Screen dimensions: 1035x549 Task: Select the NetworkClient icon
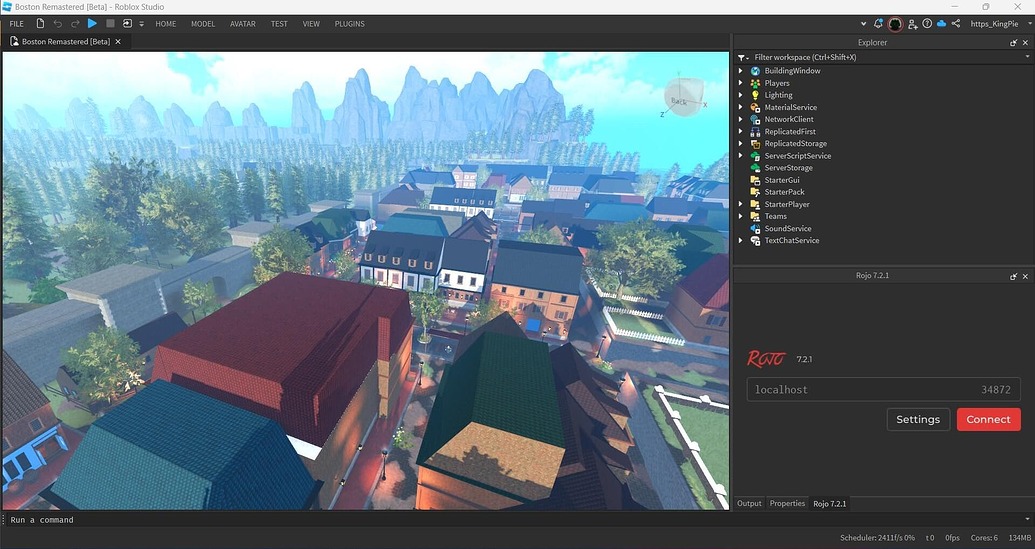755,119
